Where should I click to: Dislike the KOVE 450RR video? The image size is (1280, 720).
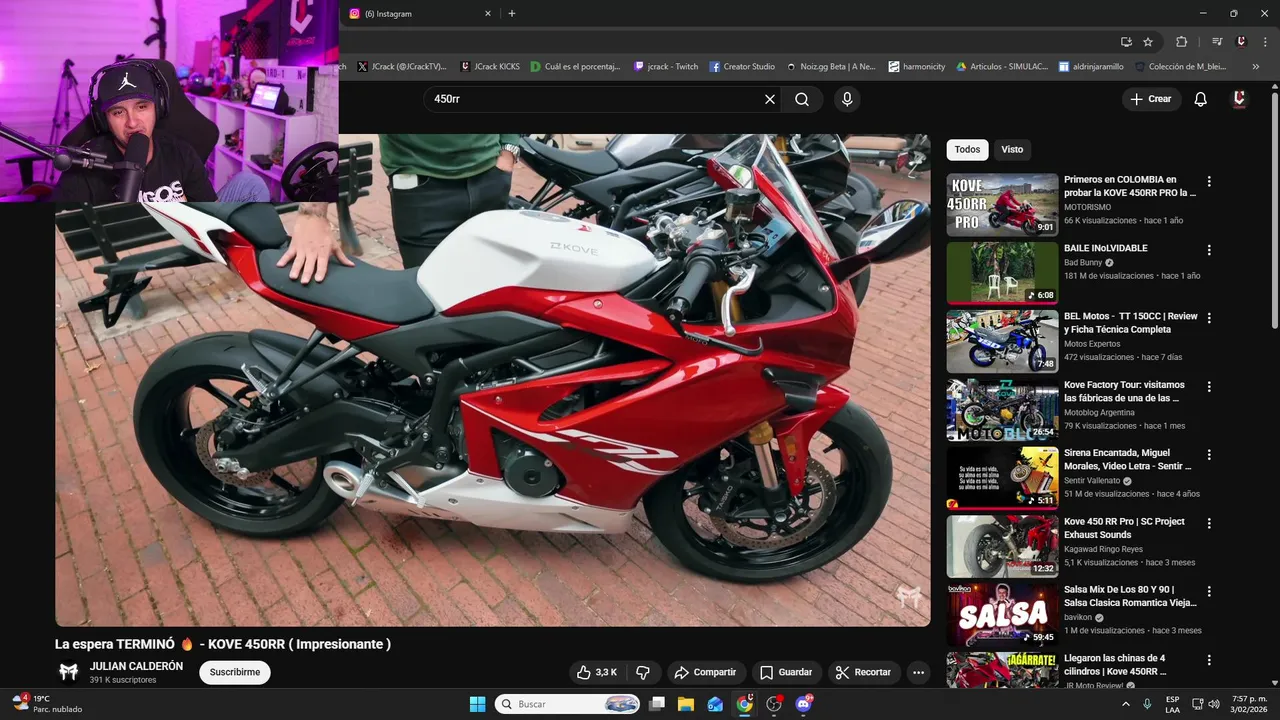[x=643, y=672]
